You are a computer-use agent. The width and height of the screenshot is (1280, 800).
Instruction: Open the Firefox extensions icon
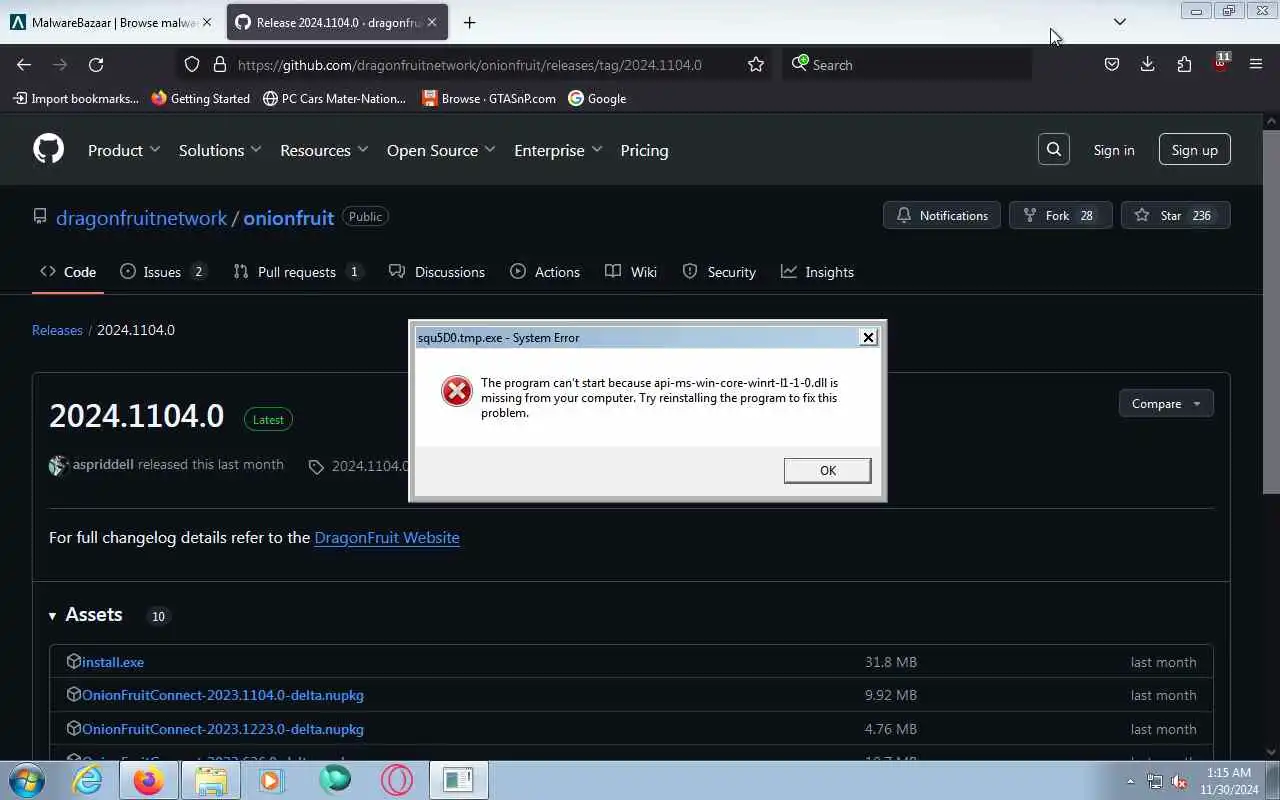(1184, 64)
